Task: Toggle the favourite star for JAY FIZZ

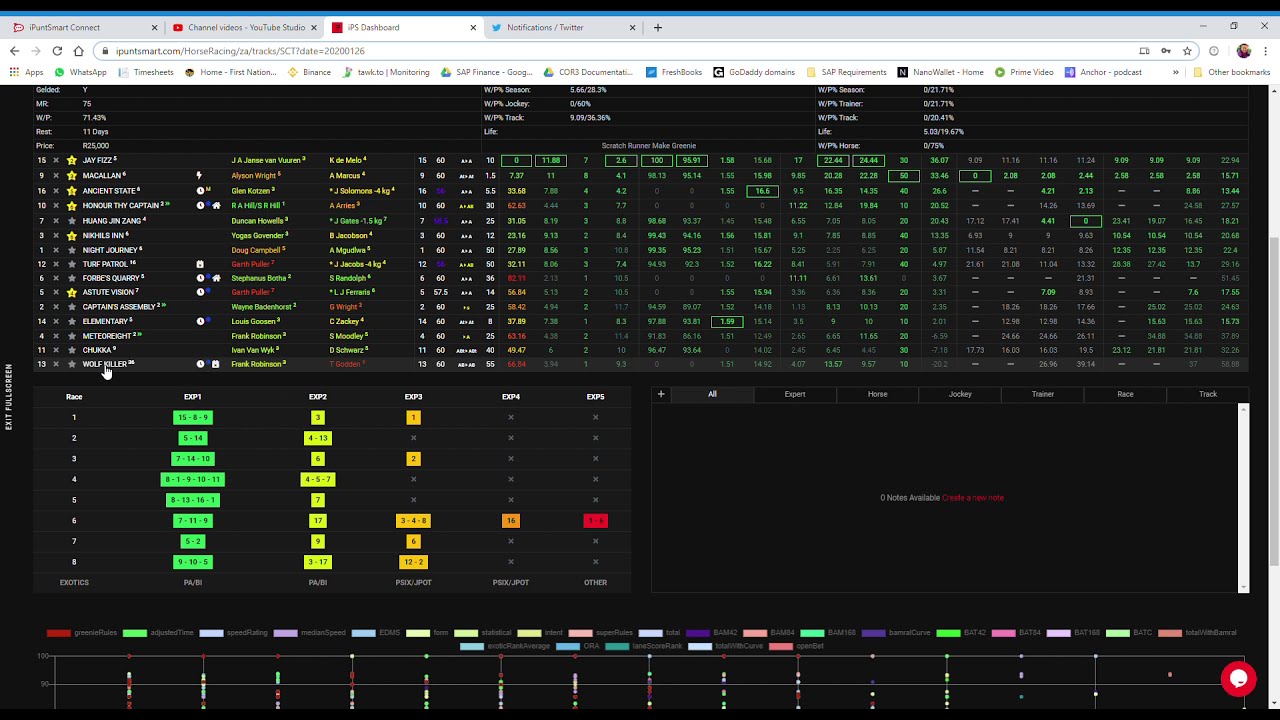Action: 71,161
